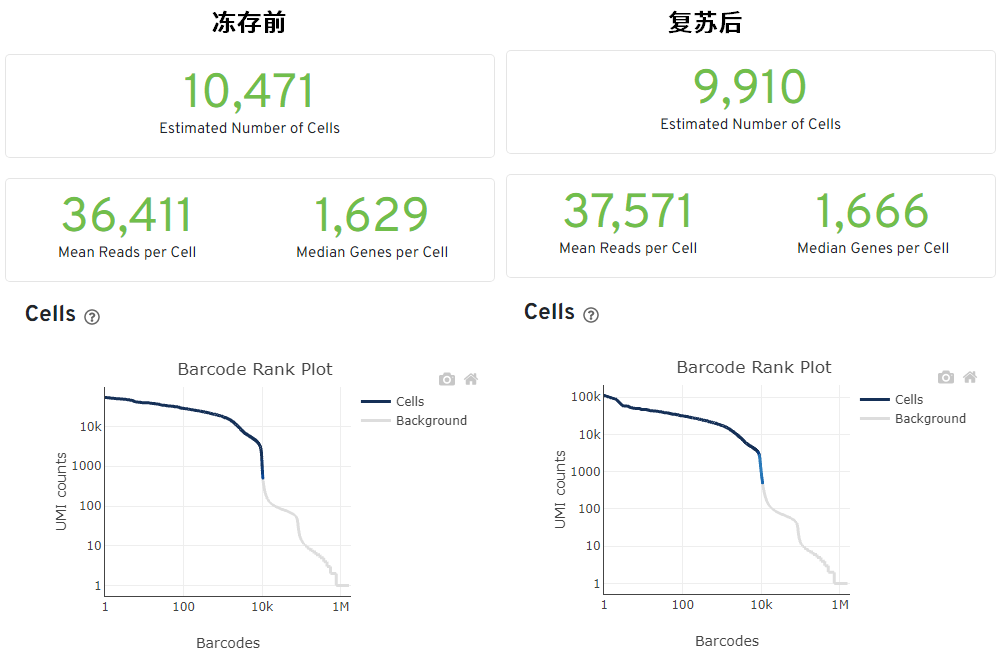Hide Background trace in right plot legend
This screenshot has width=1002, height=662.
pyautogui.click(x=930, y=419)
